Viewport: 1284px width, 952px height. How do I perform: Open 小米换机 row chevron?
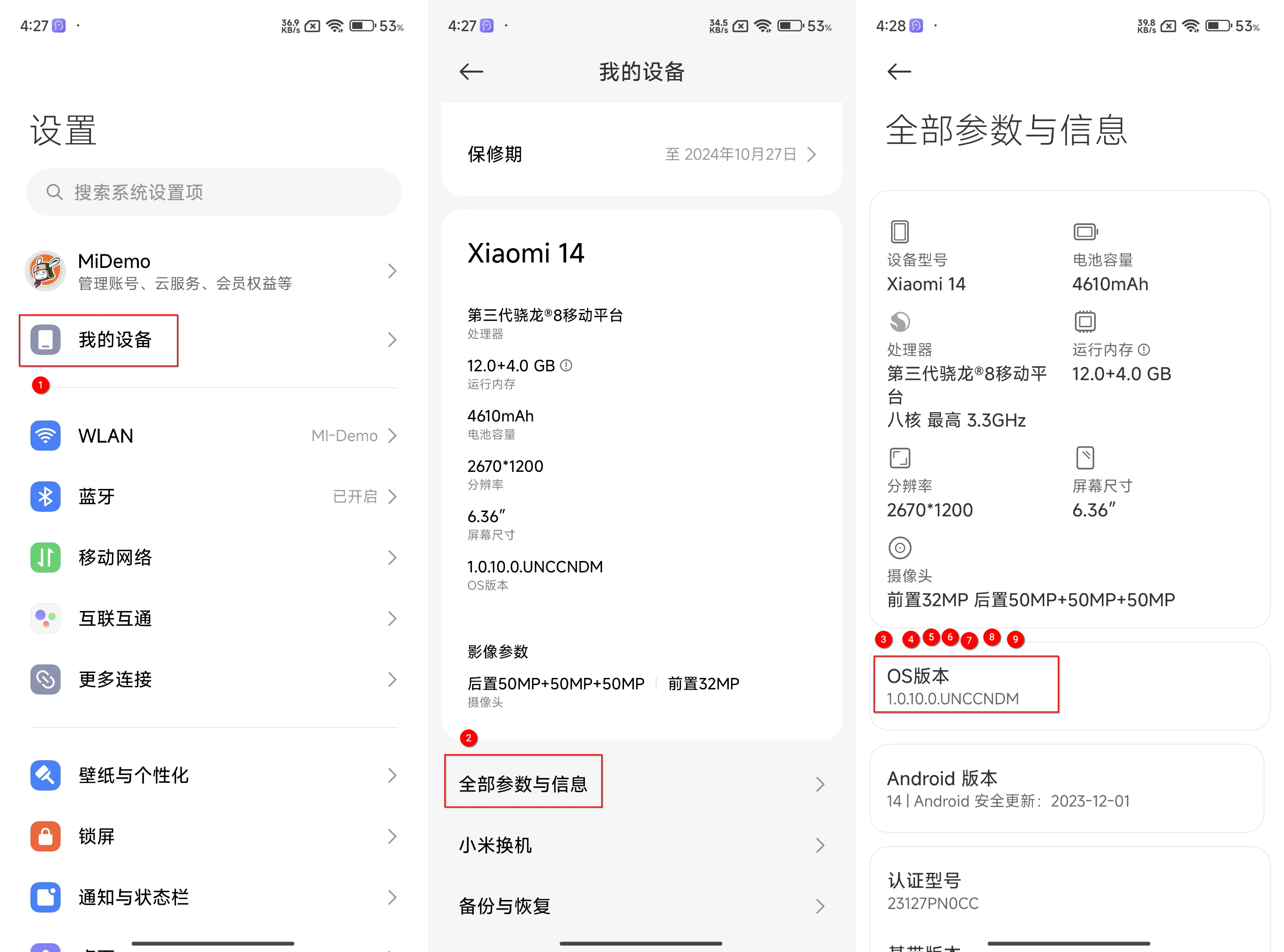pos(820,845)
